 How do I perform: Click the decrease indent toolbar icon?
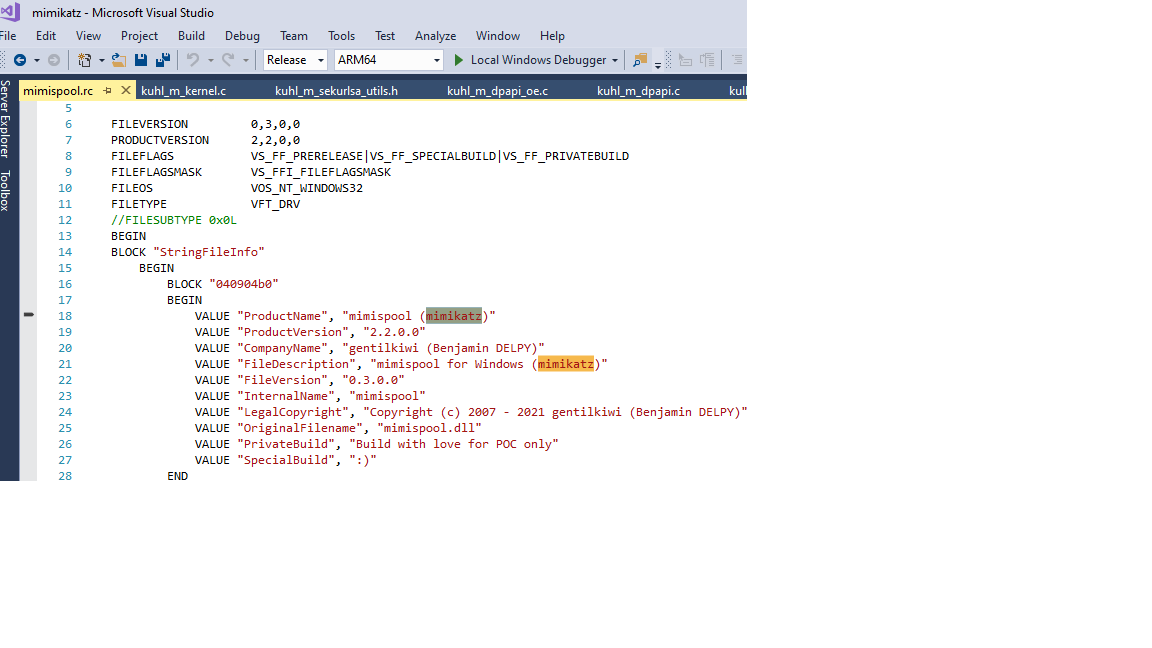pos(685,60)
